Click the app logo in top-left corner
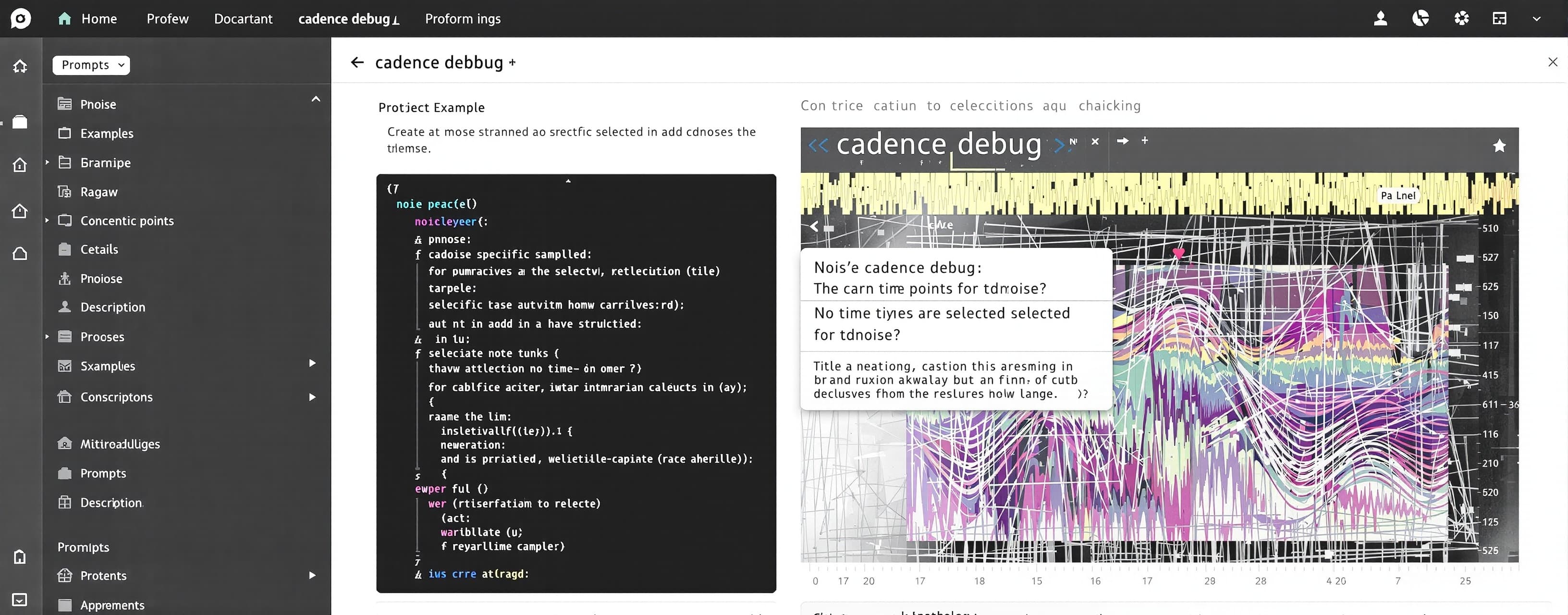The image size is (1568, 615). [x=20, y=18]
